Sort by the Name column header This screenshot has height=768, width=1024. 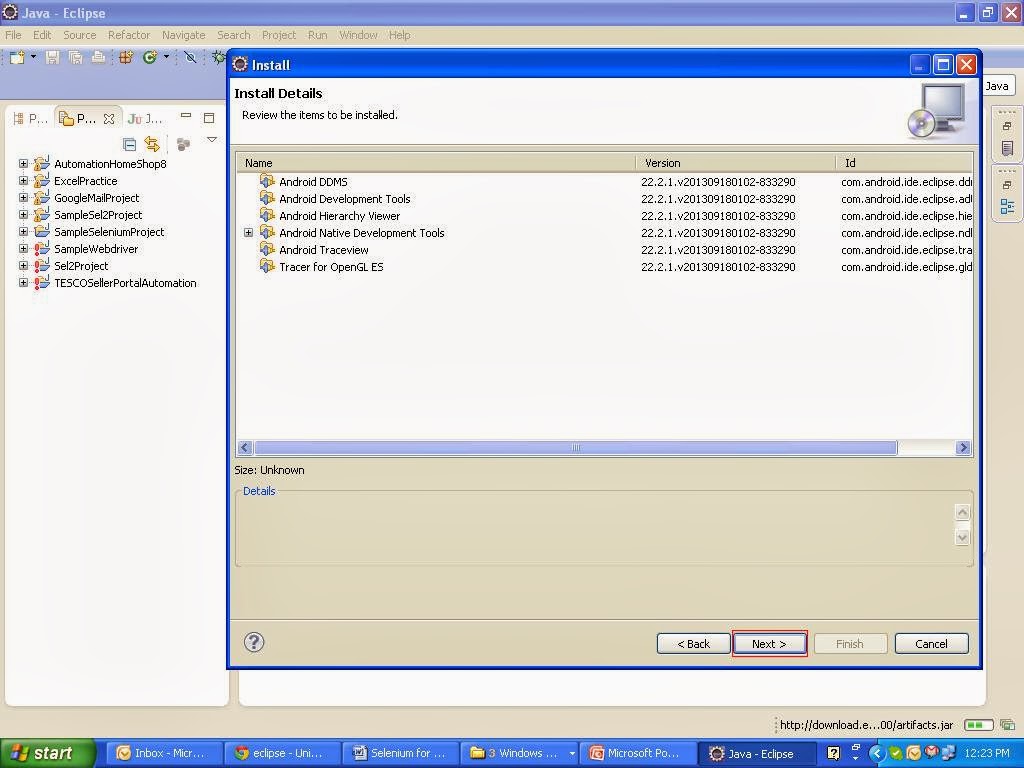tap(436, 163)
